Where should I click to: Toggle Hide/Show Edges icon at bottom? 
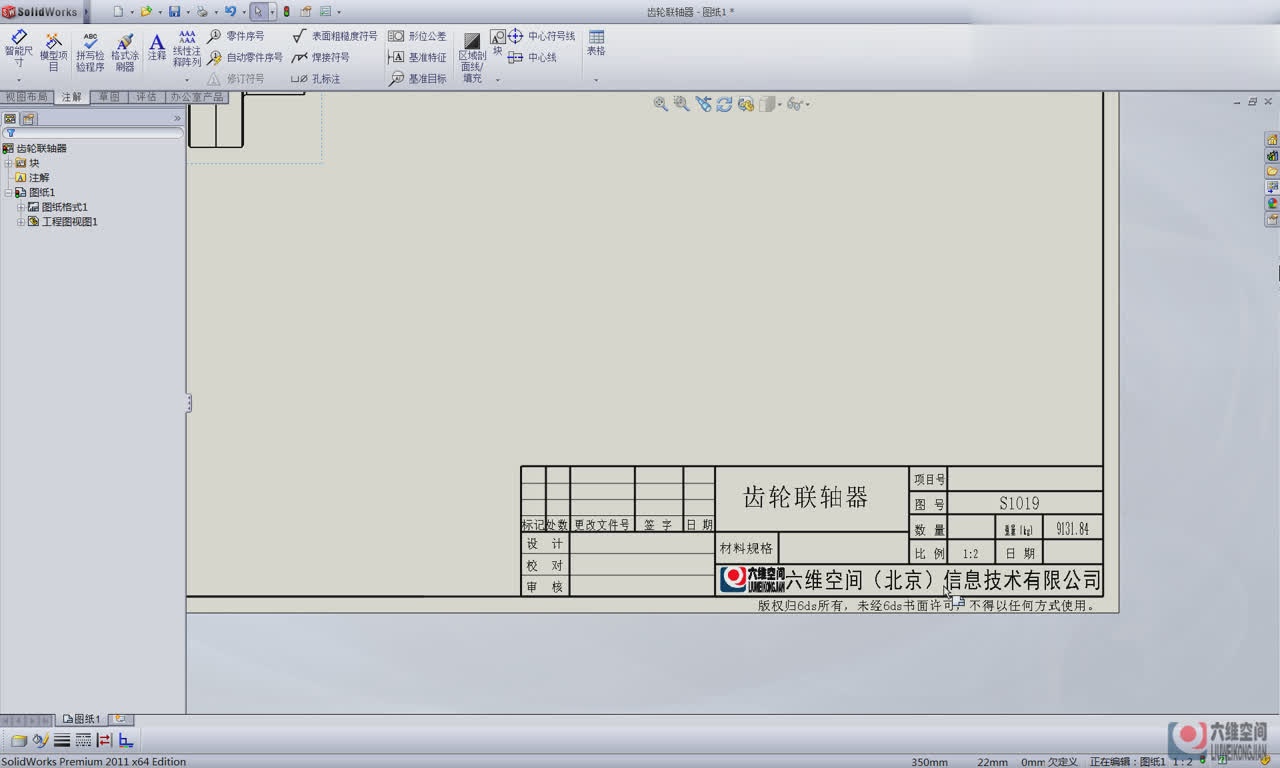pos(104,741)
